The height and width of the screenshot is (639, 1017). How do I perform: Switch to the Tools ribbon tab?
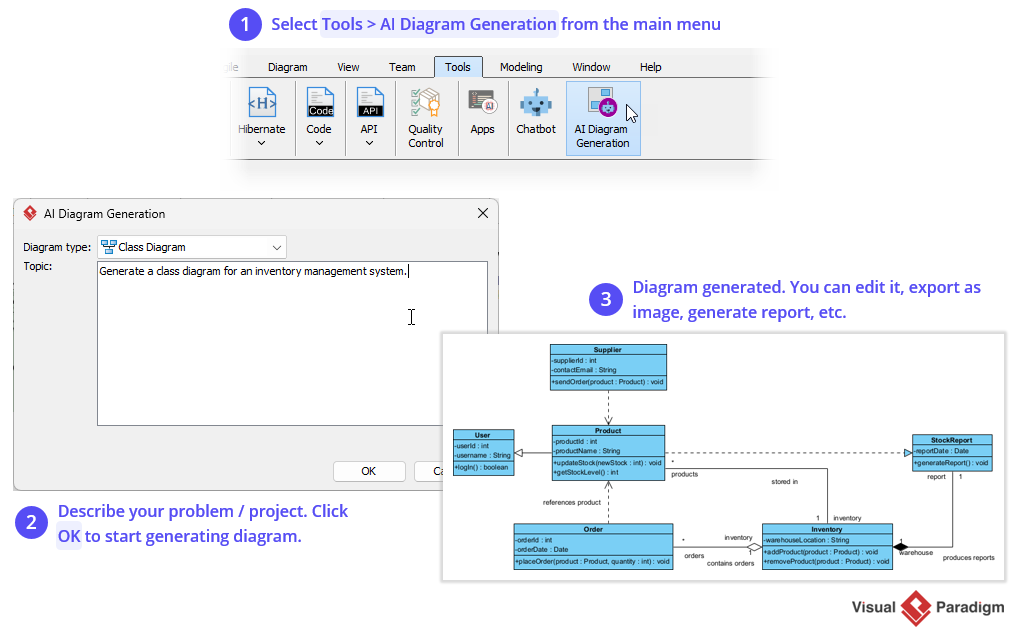458,67
